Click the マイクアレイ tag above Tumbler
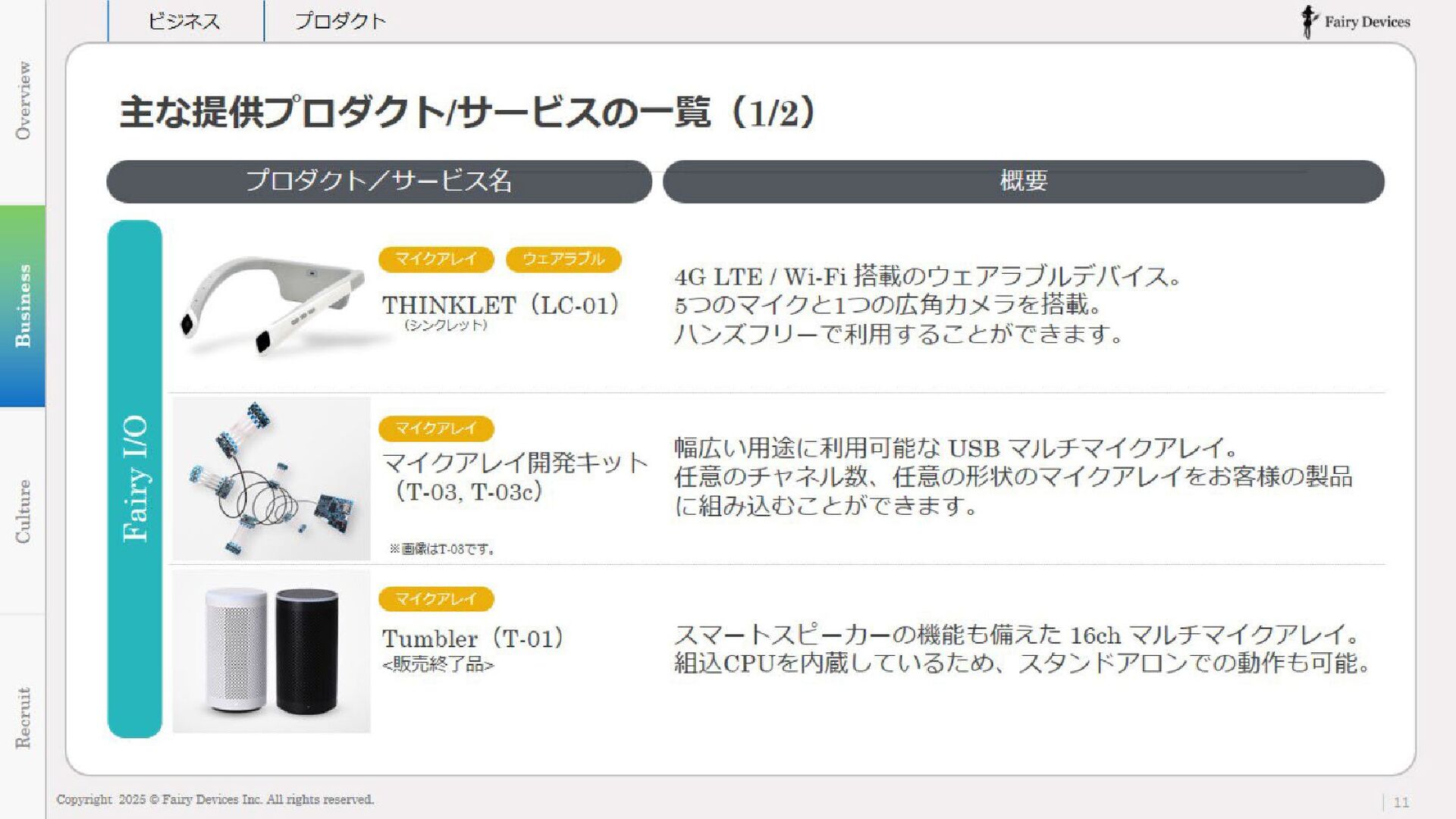1456x819 pixels. coord(436,599)
